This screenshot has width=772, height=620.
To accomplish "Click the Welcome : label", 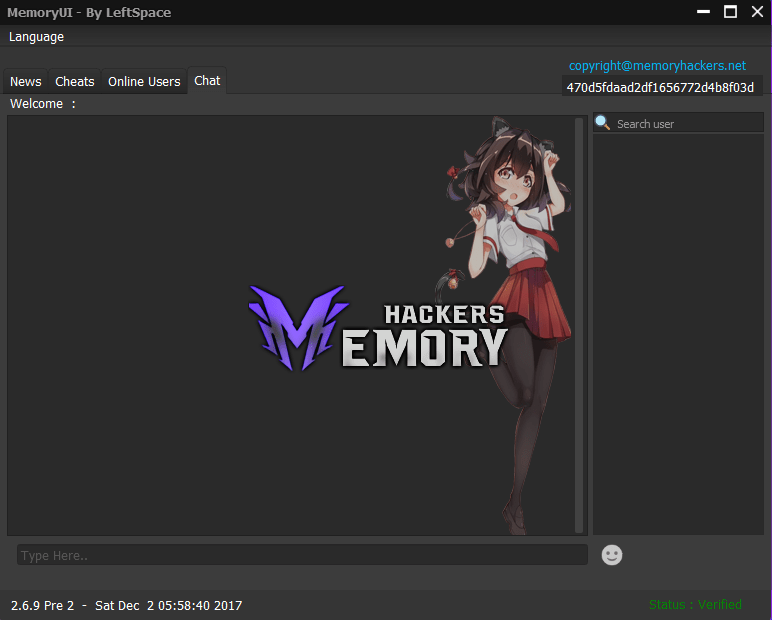I will 43,104.
